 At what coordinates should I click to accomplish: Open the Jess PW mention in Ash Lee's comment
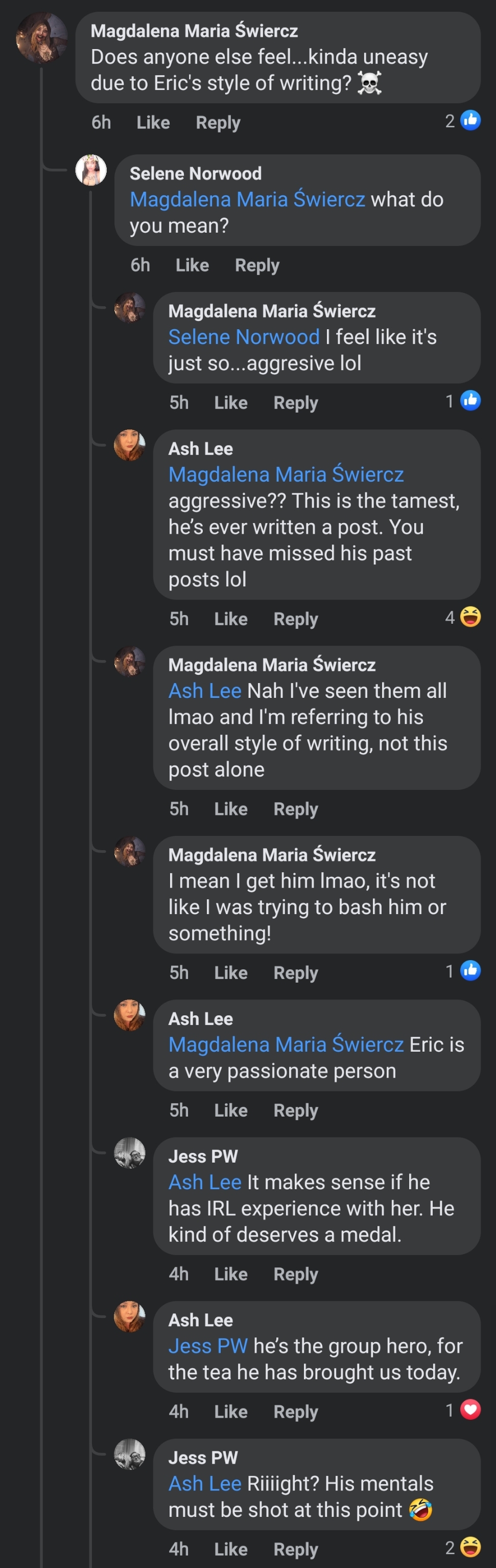(208, 1346)
